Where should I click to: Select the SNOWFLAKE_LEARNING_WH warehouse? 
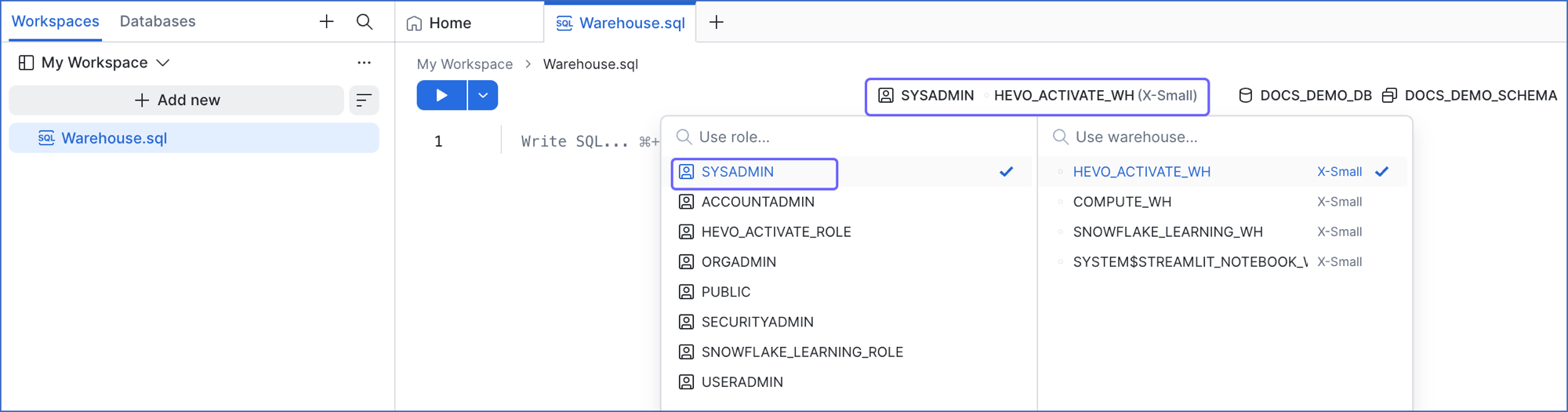pos(1225,232)
